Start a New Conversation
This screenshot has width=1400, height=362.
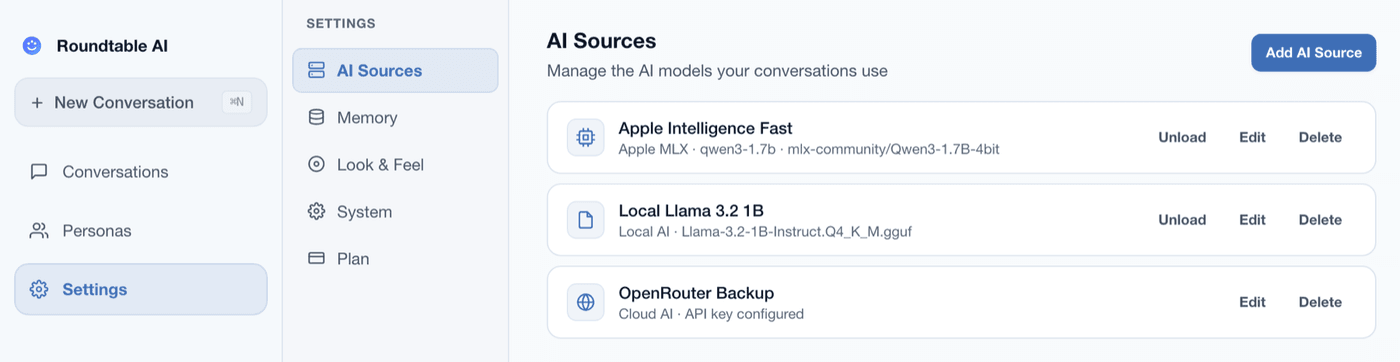[141, 103]
